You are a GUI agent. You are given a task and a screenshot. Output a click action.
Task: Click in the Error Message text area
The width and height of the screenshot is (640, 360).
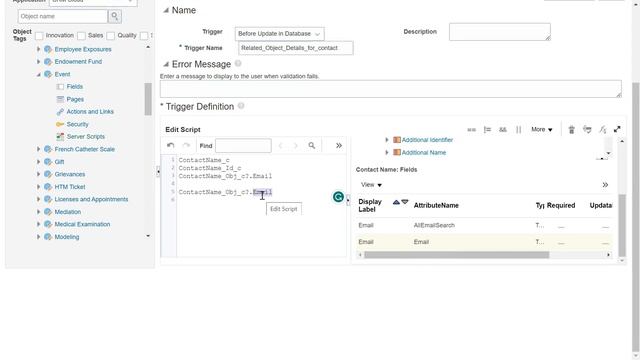click(391, 89)
